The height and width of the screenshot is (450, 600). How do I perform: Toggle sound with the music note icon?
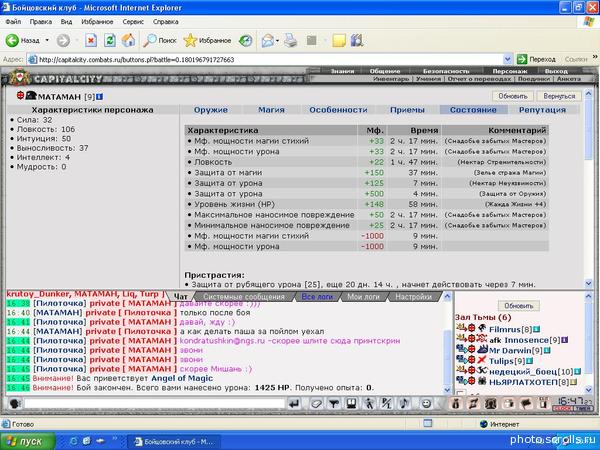click(x=404, y=404)
